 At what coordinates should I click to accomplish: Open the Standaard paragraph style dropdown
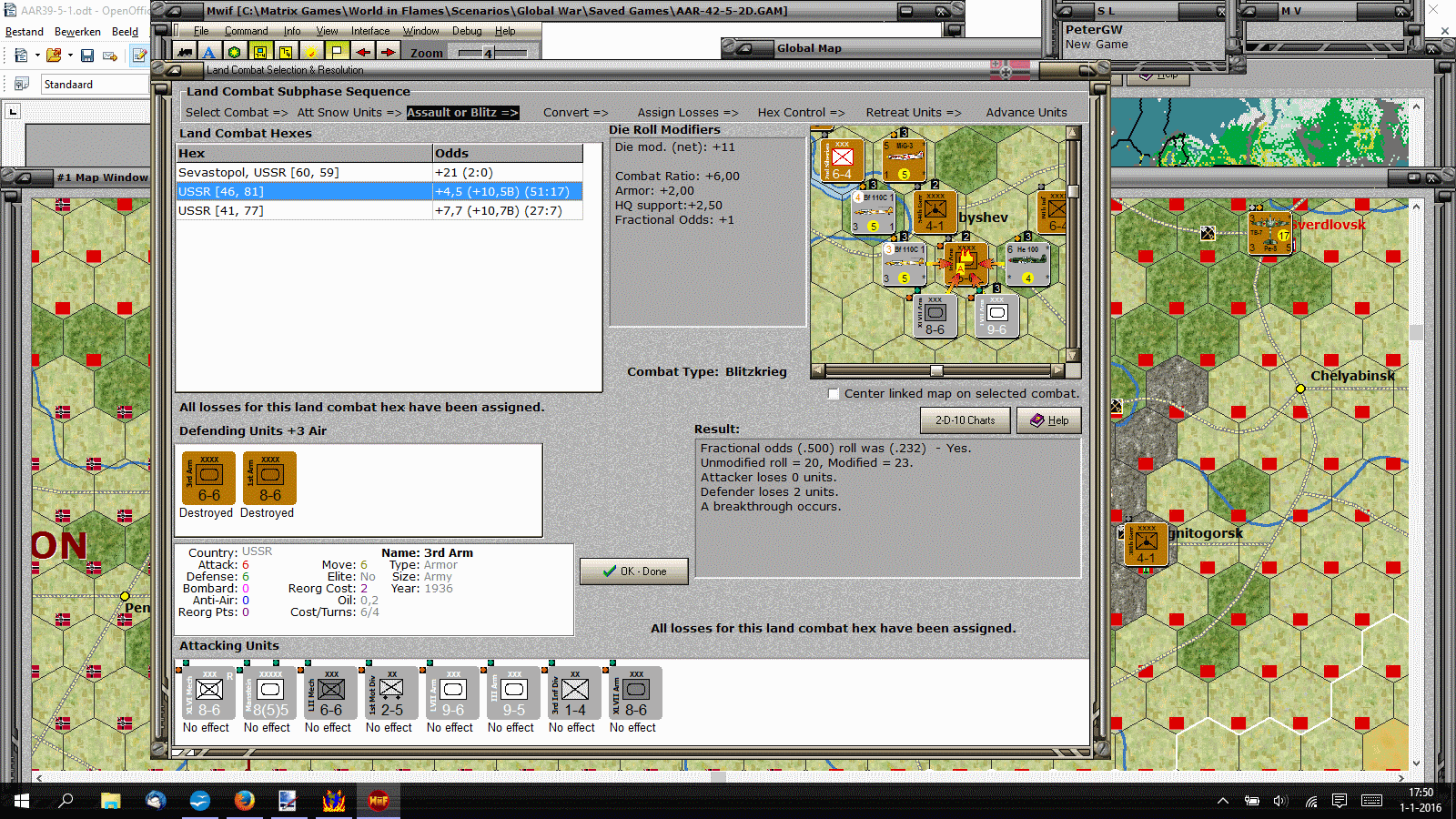point(95,85)
